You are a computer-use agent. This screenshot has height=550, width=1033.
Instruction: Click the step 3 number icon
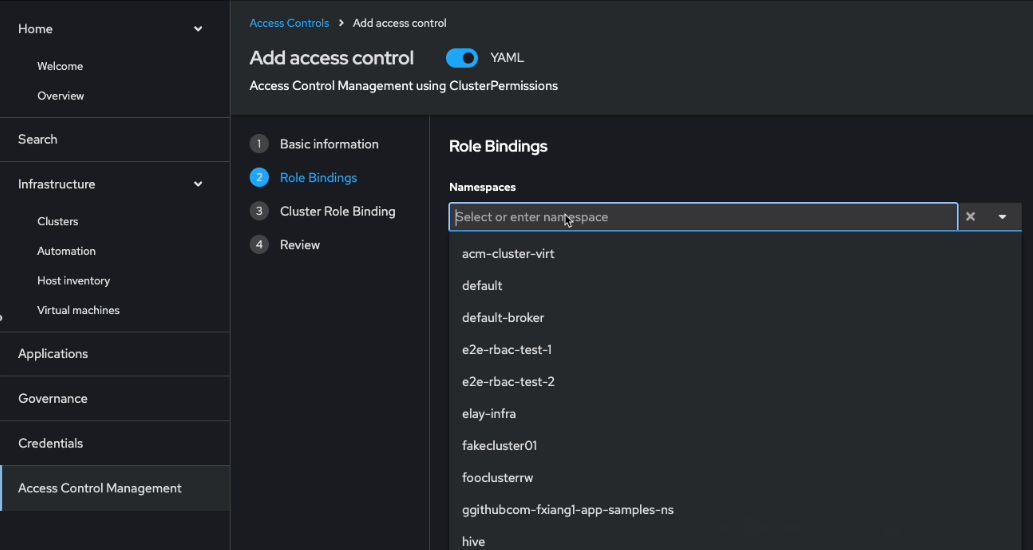click(x=260, y=211)
